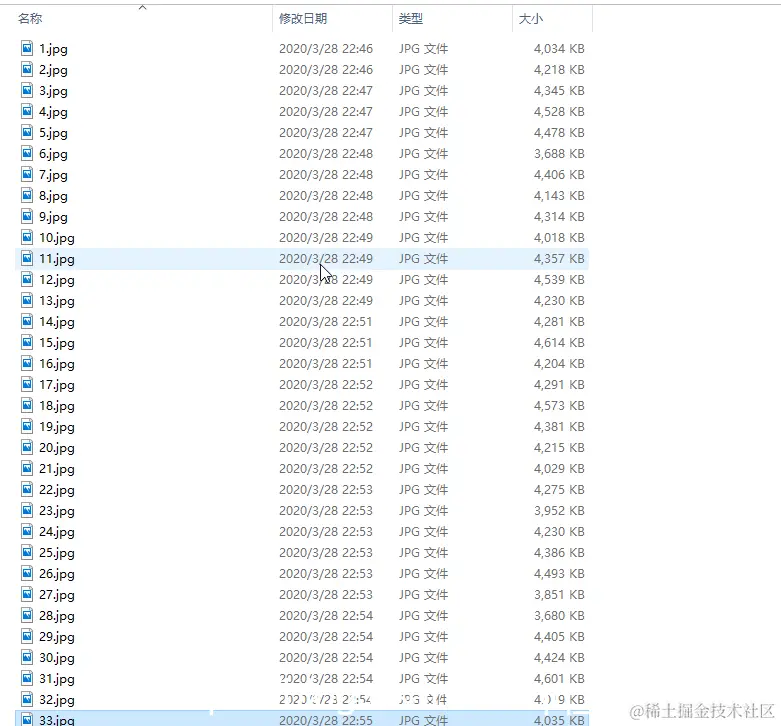Click the 17.jpg file icon
Image resolution: width=781 pixels, height=726 pixels.
[x=27, y=384]
